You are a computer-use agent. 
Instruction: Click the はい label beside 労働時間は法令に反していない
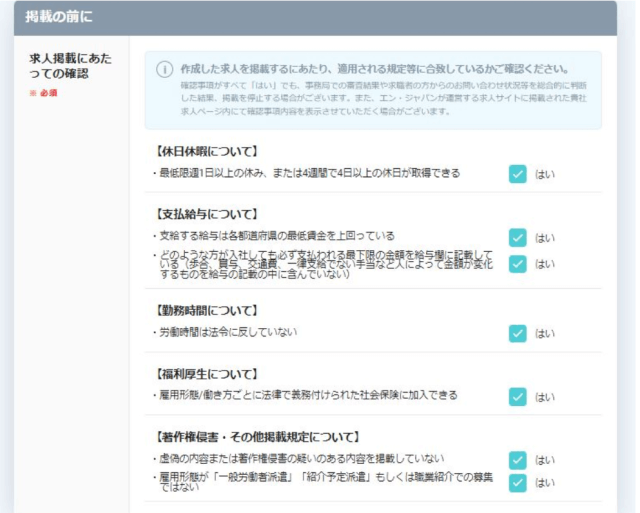(x=545, y=334)
